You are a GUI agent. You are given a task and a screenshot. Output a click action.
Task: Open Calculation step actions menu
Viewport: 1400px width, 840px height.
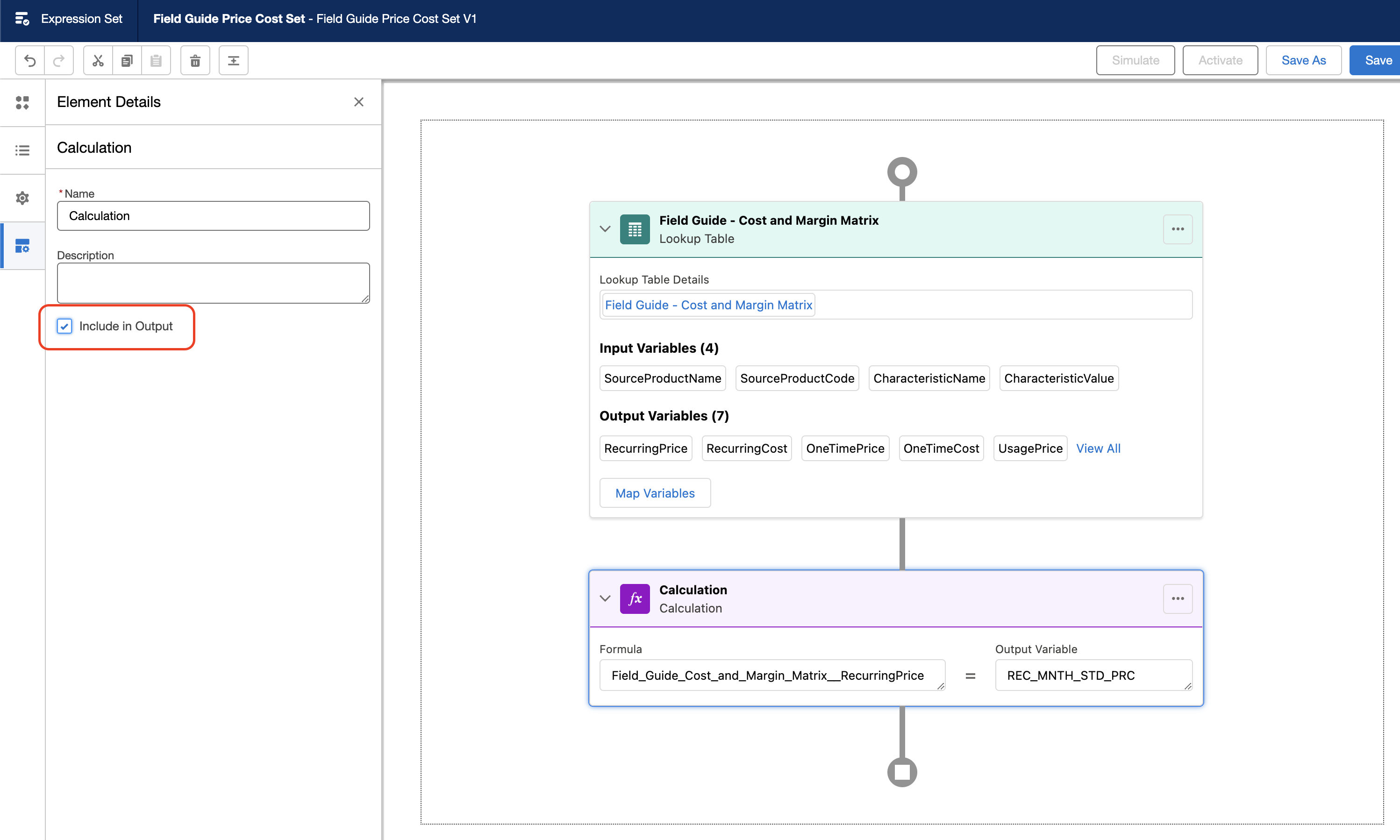coord(1178,598)
